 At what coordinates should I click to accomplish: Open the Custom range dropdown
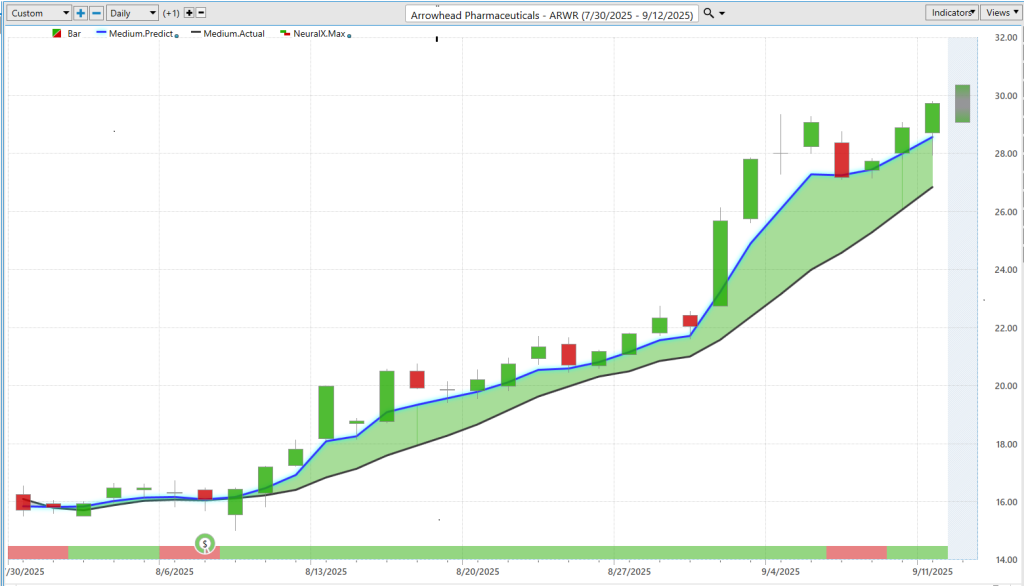(39, 13)
